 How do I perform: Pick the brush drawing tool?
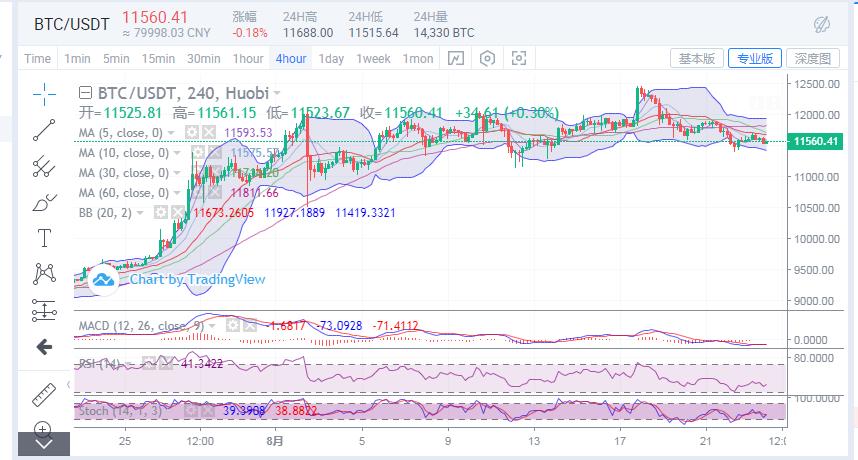[44, 203]
